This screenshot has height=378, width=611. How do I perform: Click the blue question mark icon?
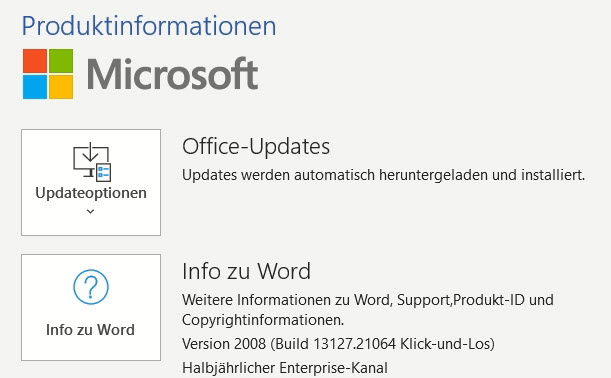[x=91, y=287]
